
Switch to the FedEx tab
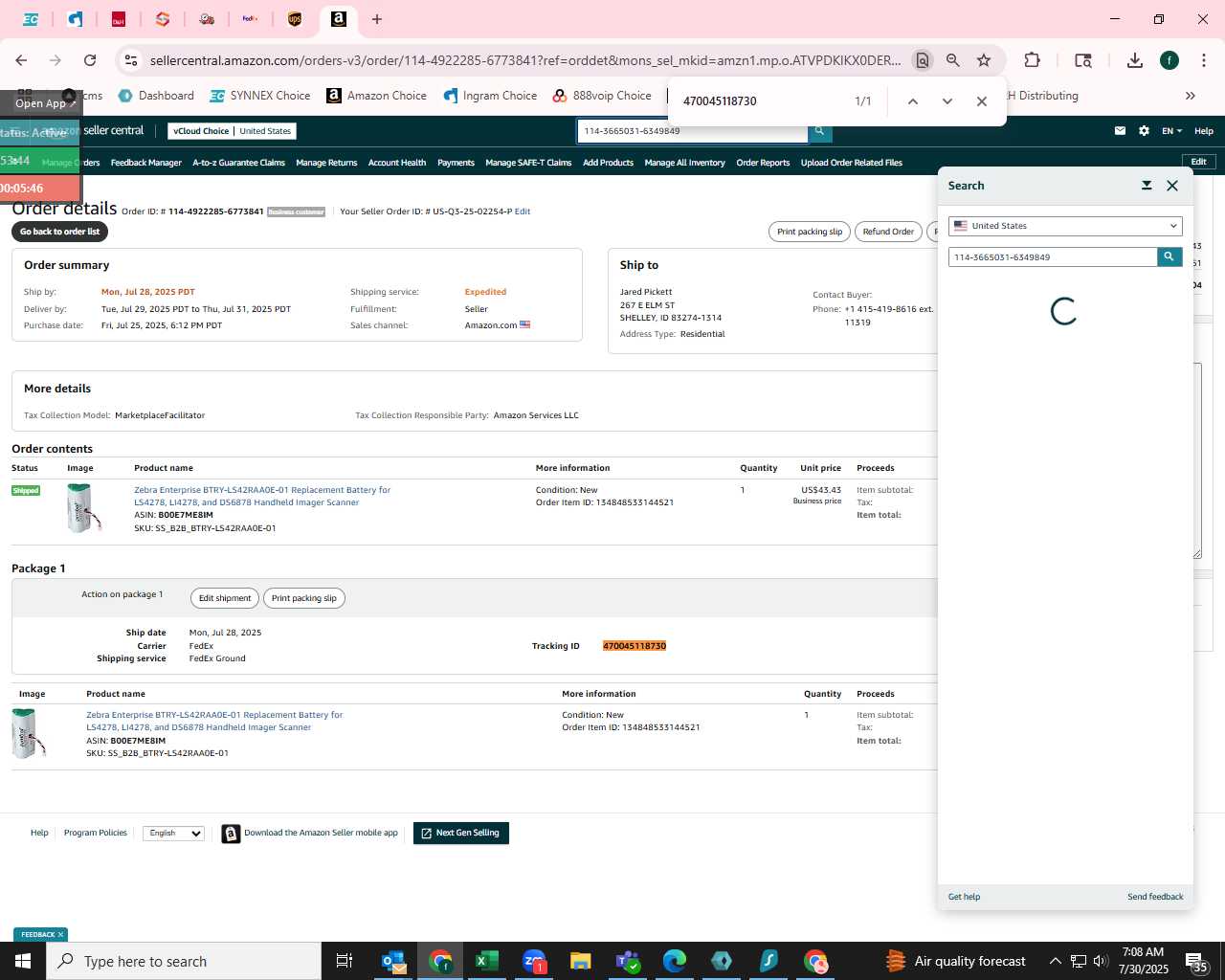250,19
